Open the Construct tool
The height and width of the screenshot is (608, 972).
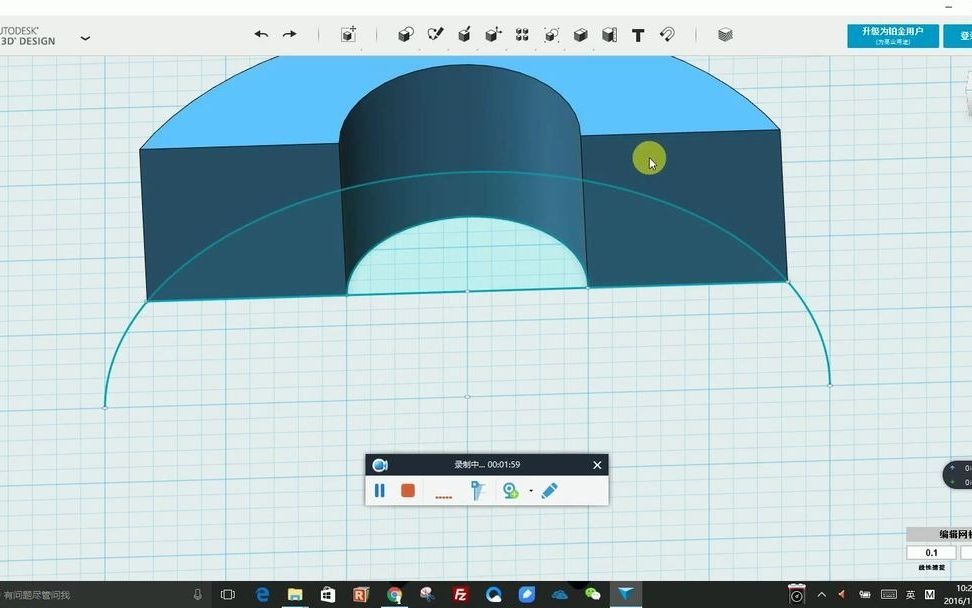coord(464,34)
